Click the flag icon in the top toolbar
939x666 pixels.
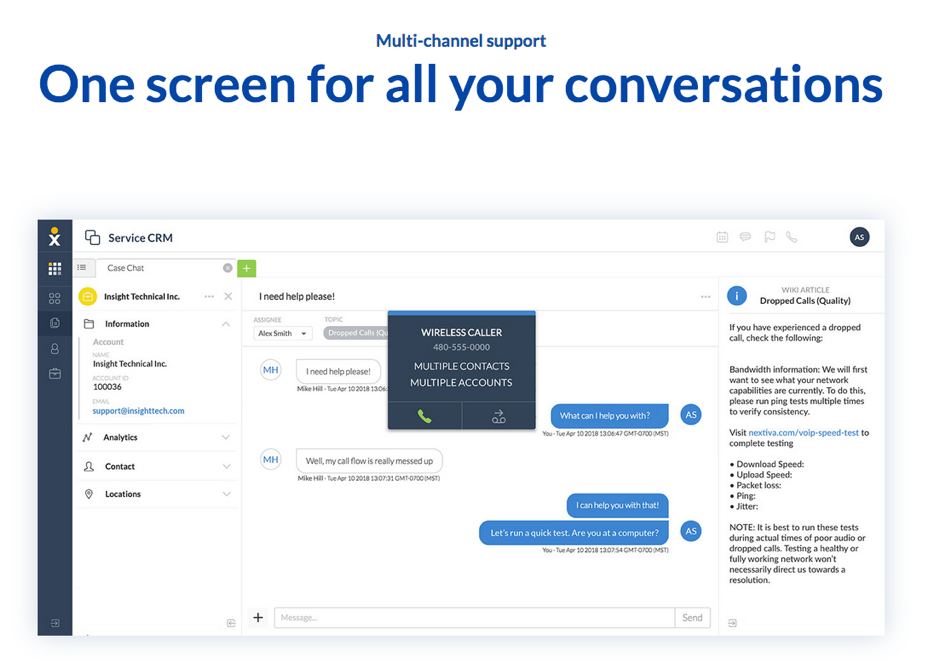[x=769, y=236]
